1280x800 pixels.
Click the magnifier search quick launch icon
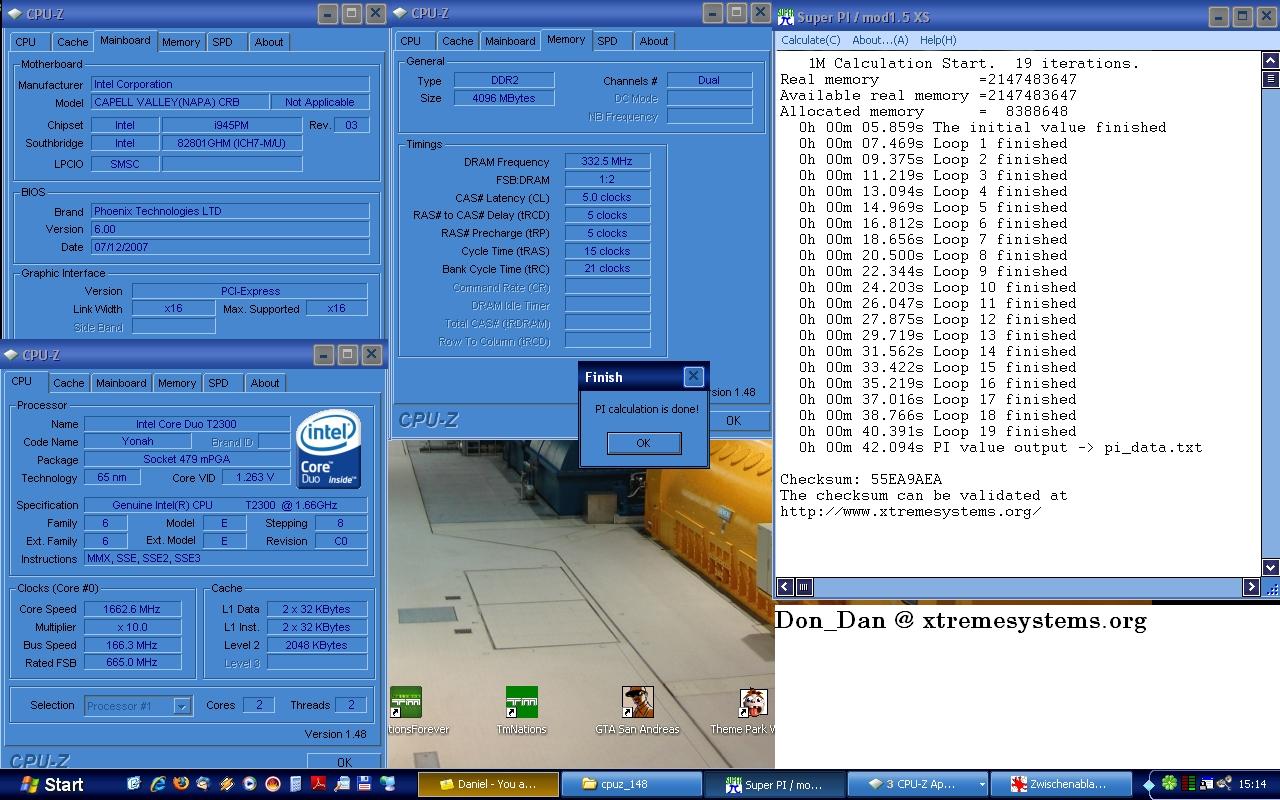pos(341,783)
